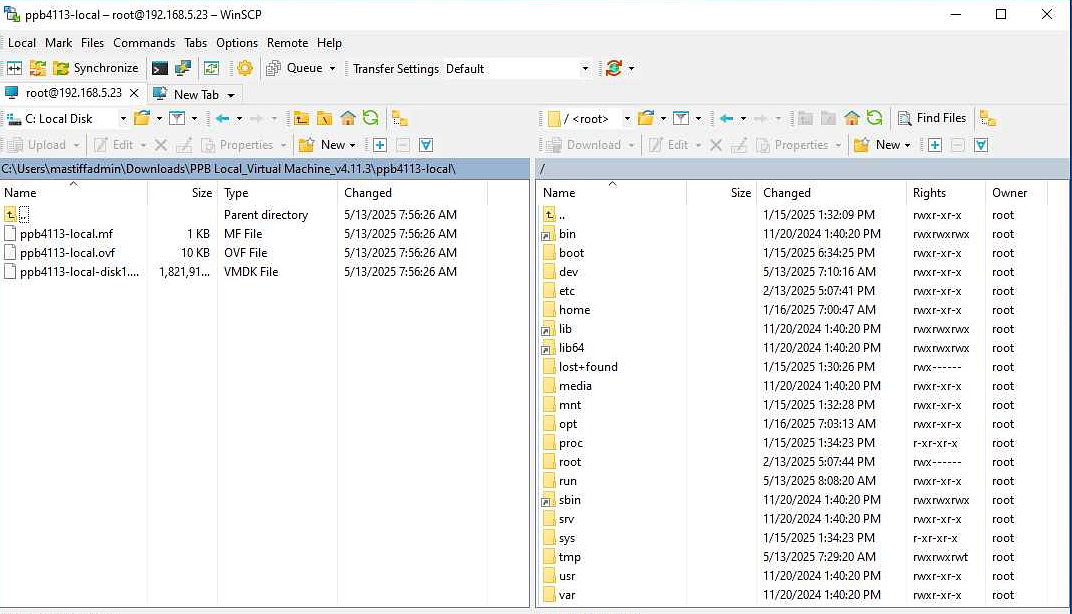
Task: Click the local panel select files plus icon
Action: coord(380,145)
